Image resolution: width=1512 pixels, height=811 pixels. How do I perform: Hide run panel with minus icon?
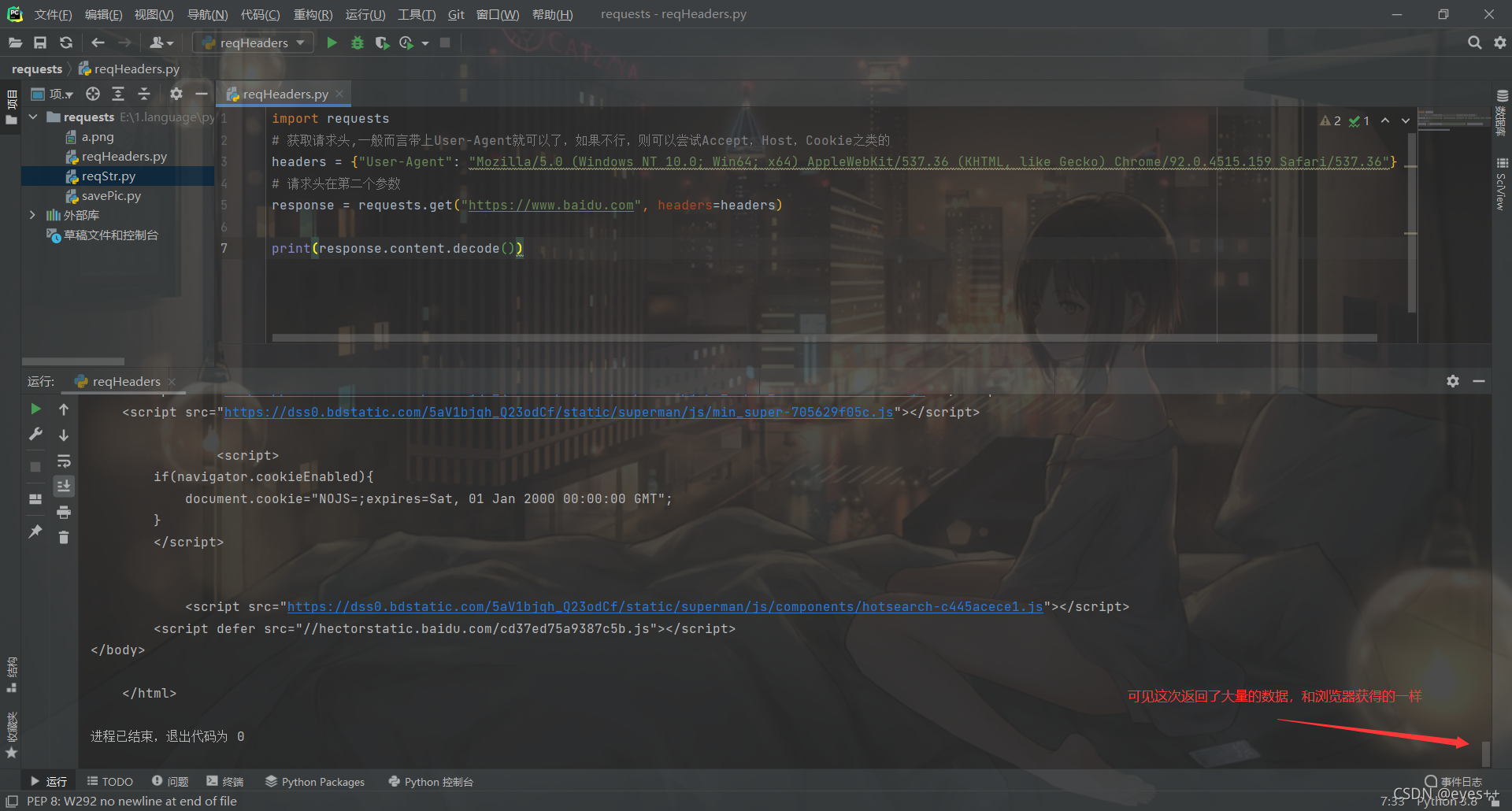1479,381
